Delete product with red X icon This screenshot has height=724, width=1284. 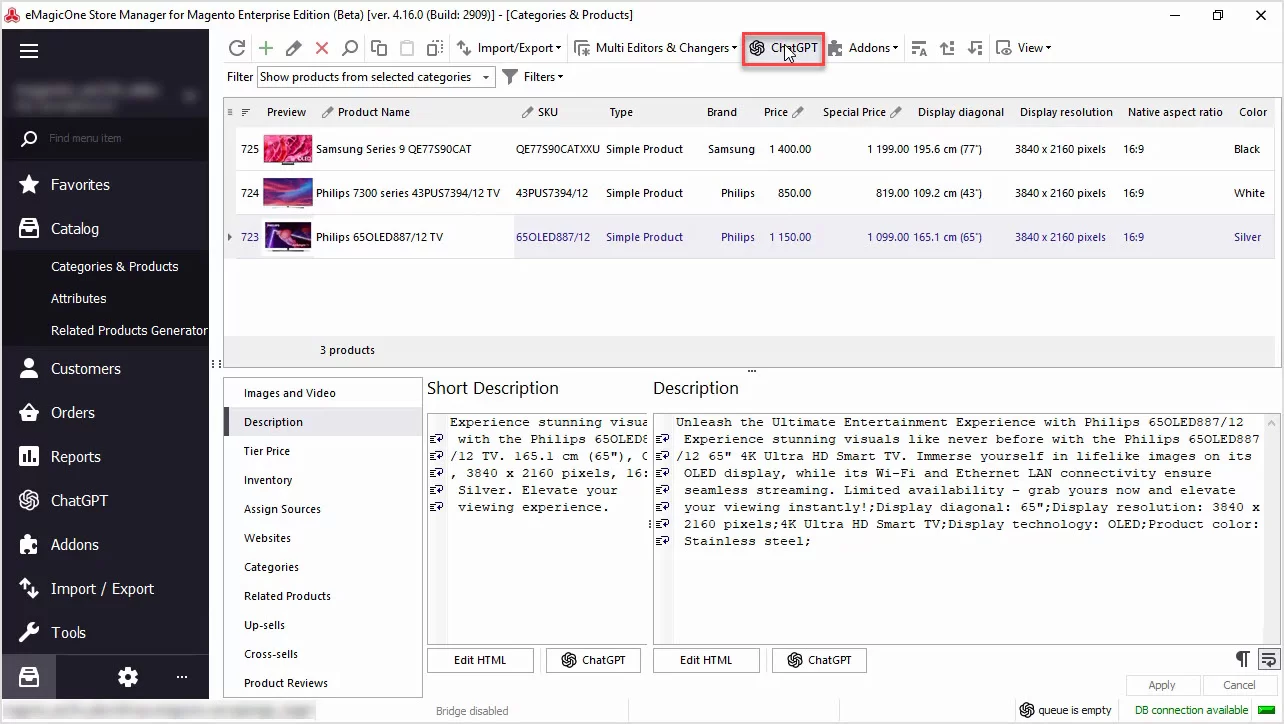pos(322,48)
